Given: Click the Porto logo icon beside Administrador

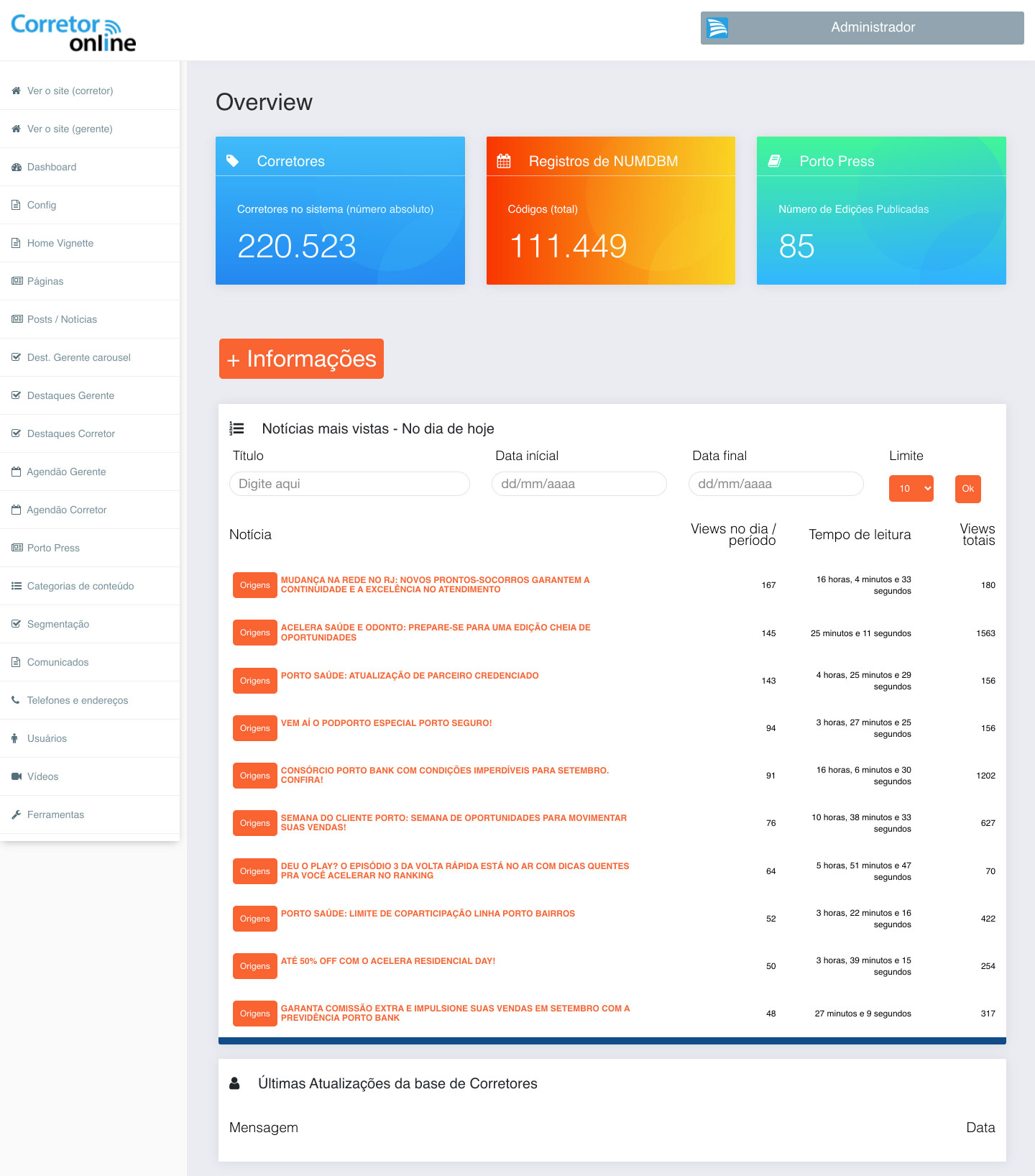Looking at the screenshot, I should (717, 28).
